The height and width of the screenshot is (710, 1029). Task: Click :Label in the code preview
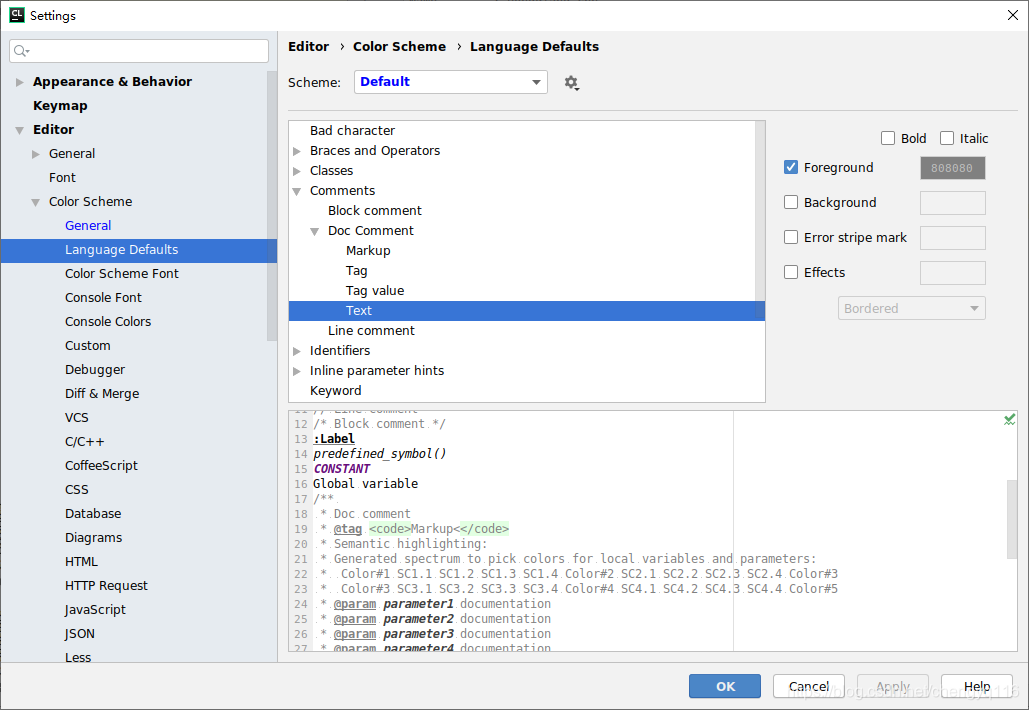pyautogui.click(x=333, y=438)
